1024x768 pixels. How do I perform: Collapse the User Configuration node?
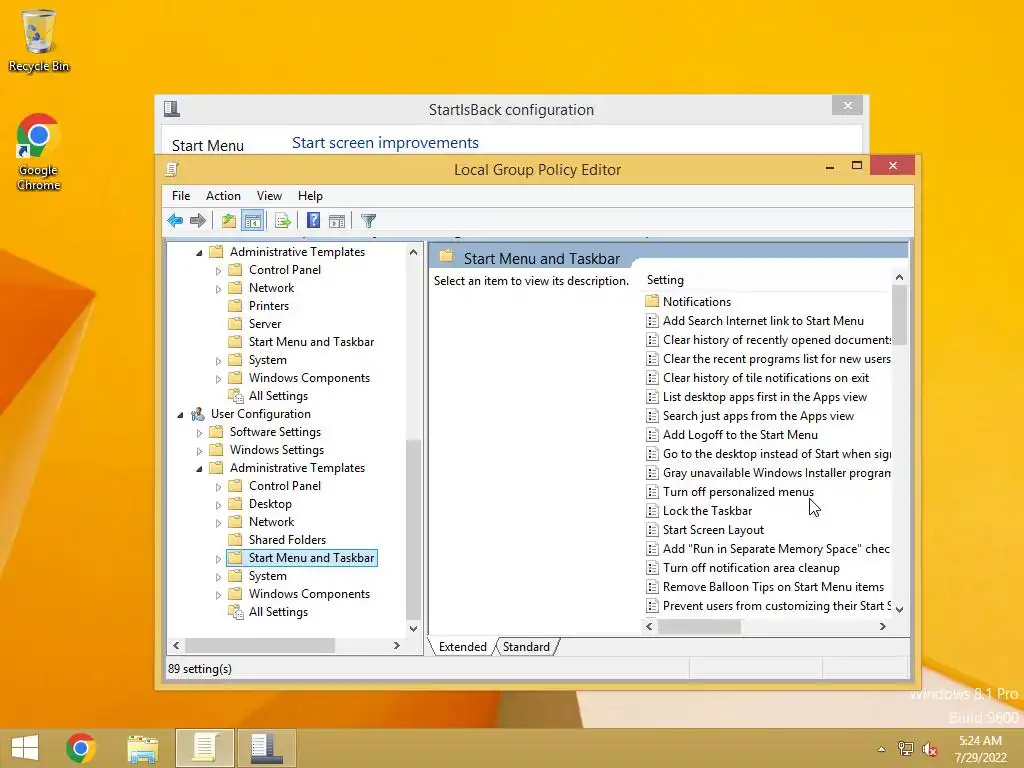click(x=180, y=415)
